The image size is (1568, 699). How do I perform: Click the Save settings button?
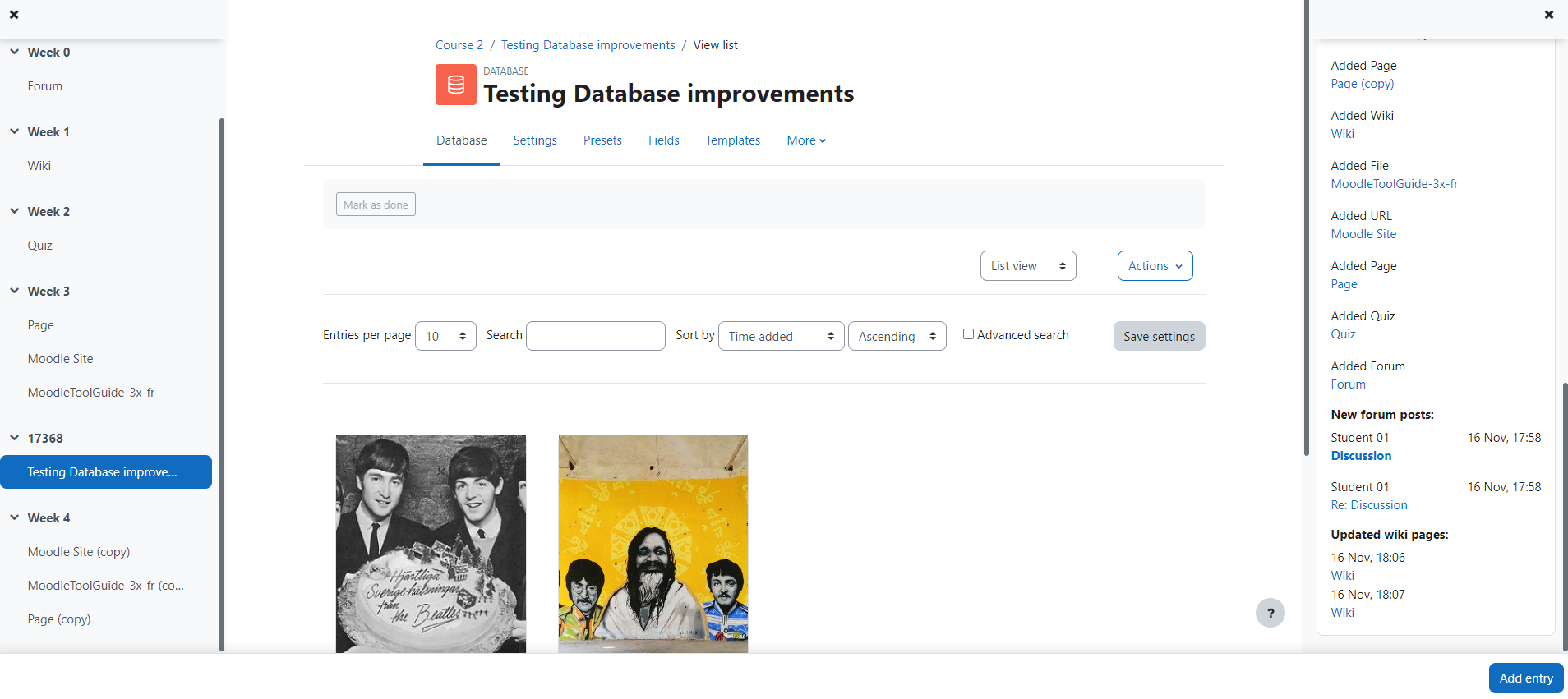pos(1160,336)
